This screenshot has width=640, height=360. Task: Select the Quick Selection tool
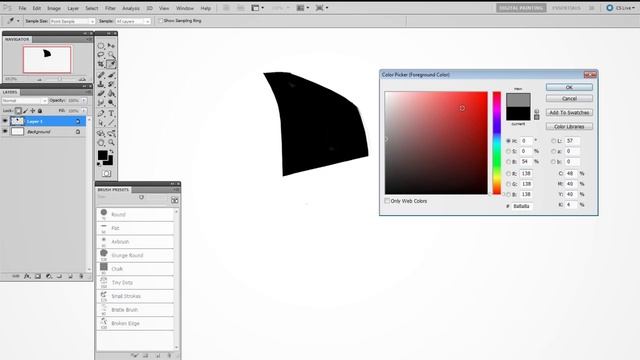pyautogui.click(x=111, y=55)
